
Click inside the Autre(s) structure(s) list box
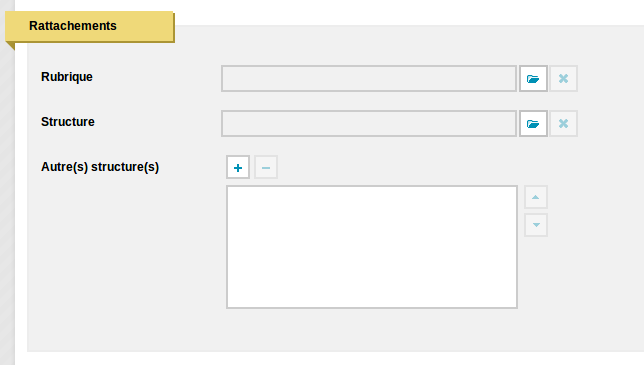[x=372, y=247]
